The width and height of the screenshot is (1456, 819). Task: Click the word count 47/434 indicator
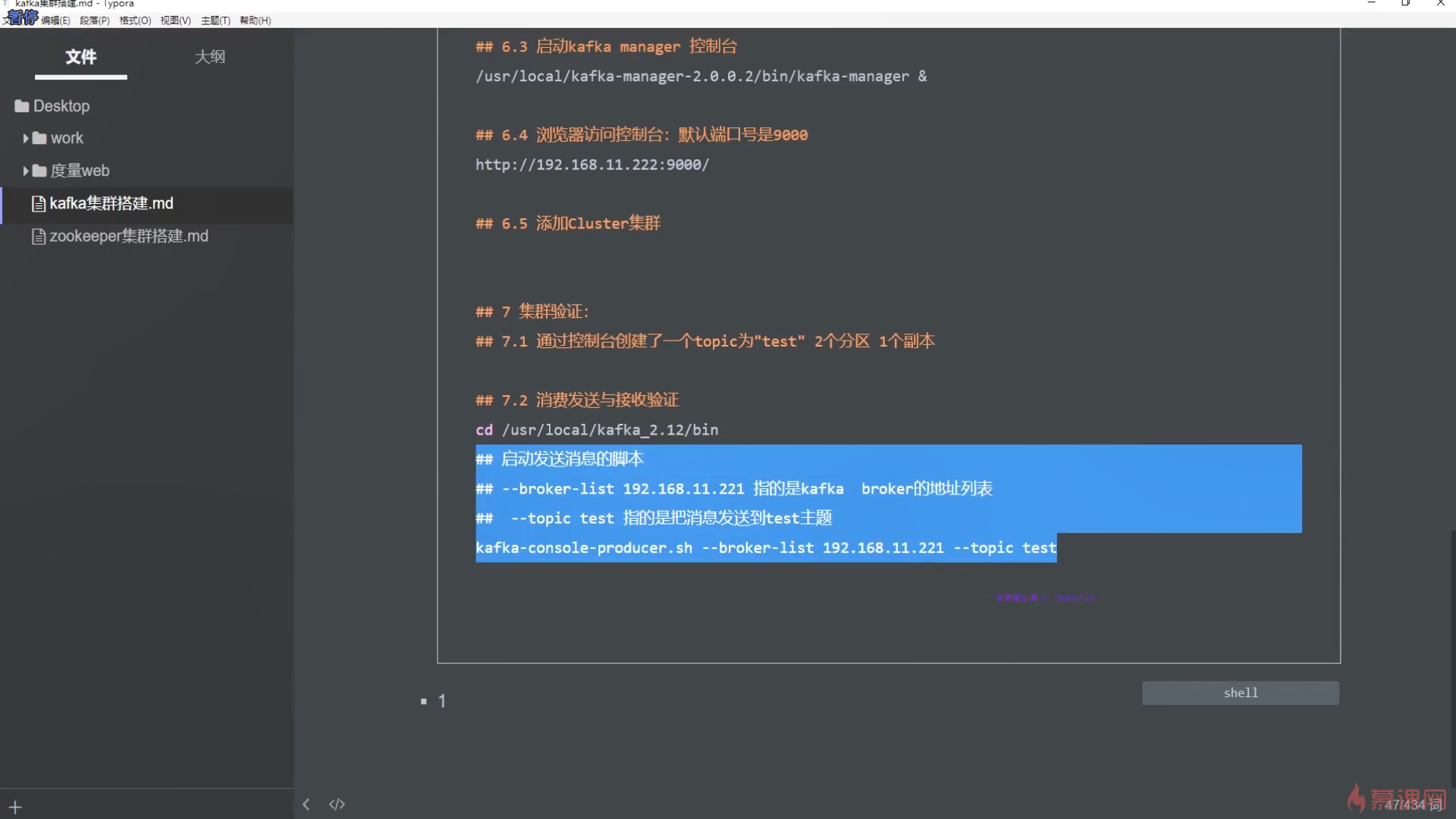point(1412,805)
